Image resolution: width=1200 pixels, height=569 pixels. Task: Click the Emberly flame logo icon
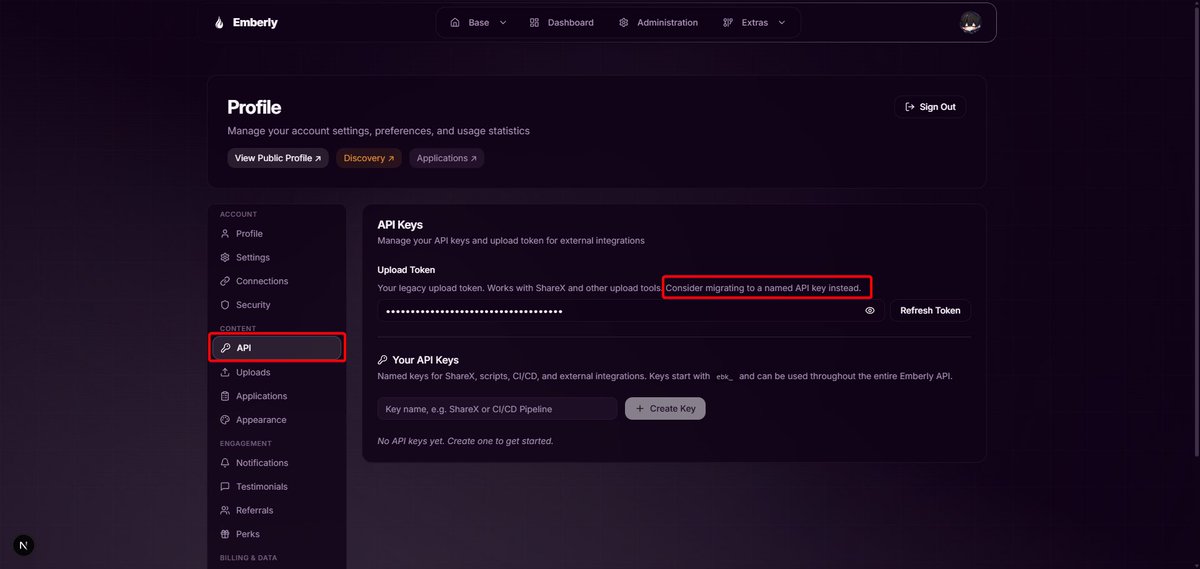220,22
